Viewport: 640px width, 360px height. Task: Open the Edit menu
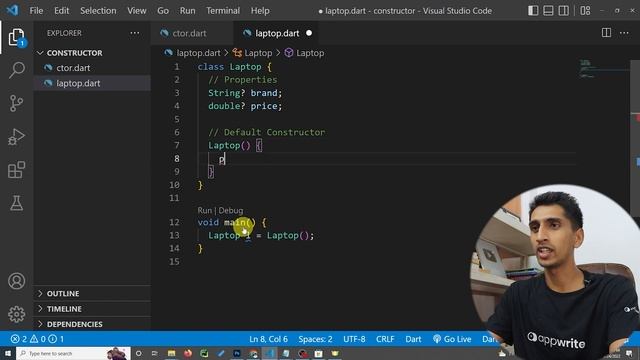tap(62, 11)
